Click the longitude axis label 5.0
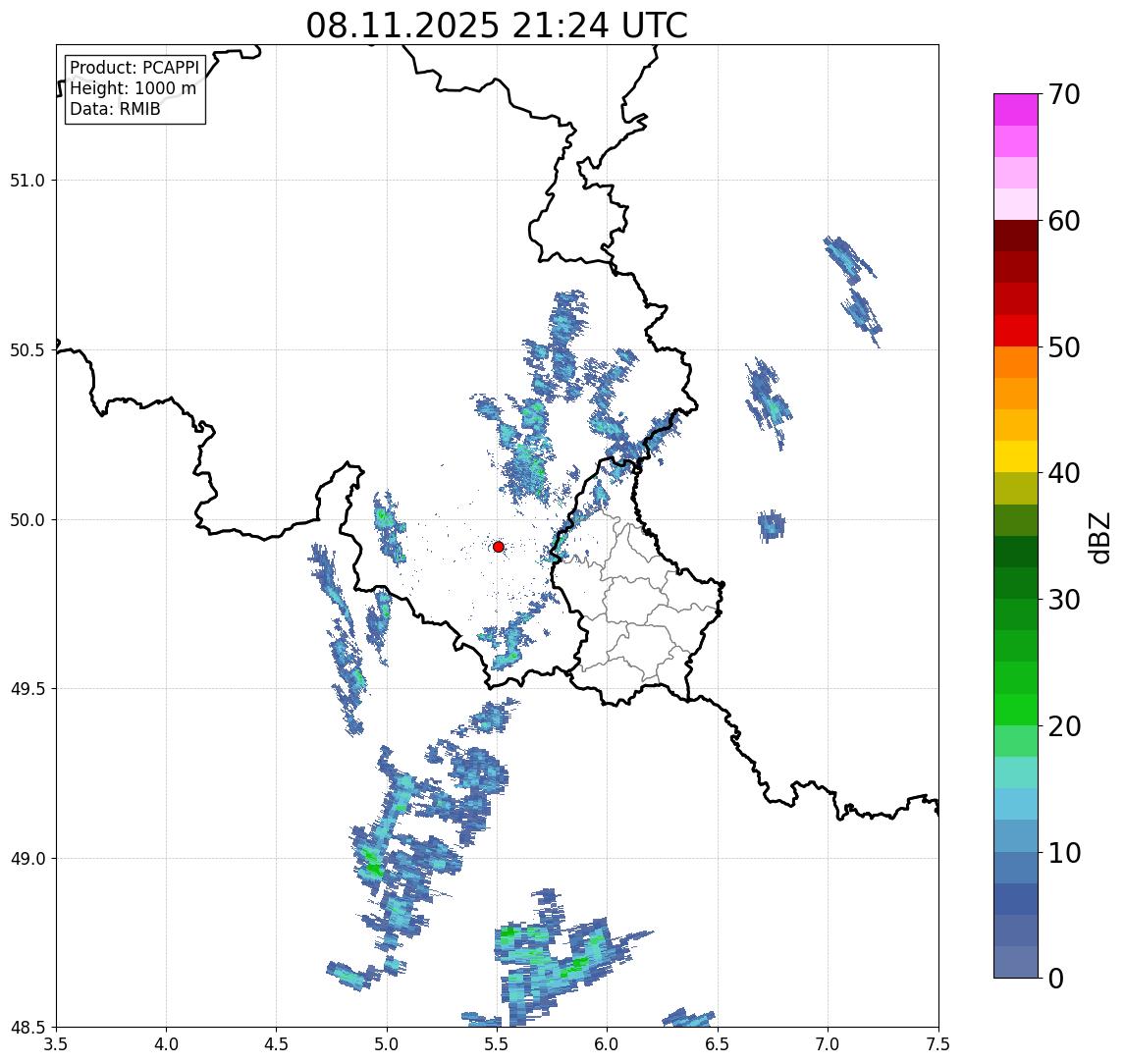Viewport: 1124px width, 1064px height. (387, 1044)
